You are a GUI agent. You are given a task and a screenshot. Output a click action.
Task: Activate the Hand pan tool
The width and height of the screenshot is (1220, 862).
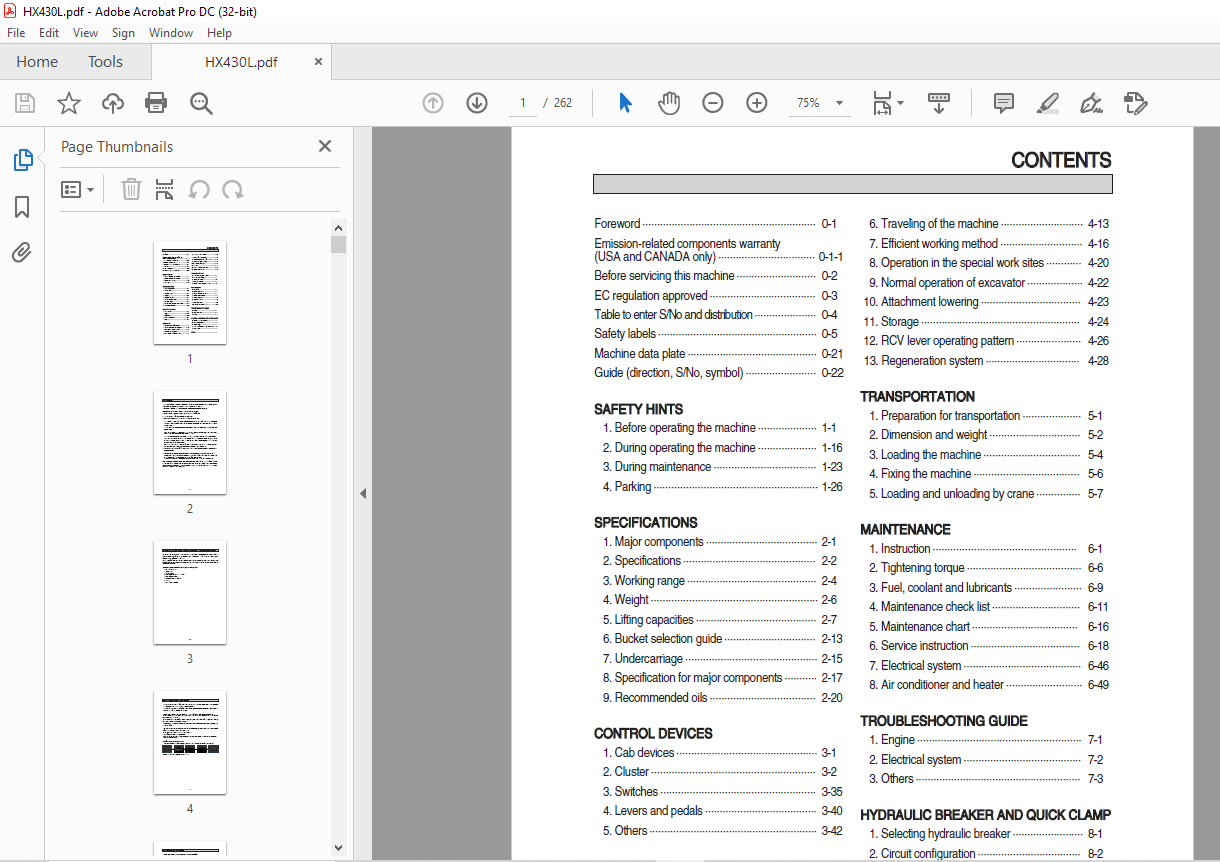pos(668,103)
